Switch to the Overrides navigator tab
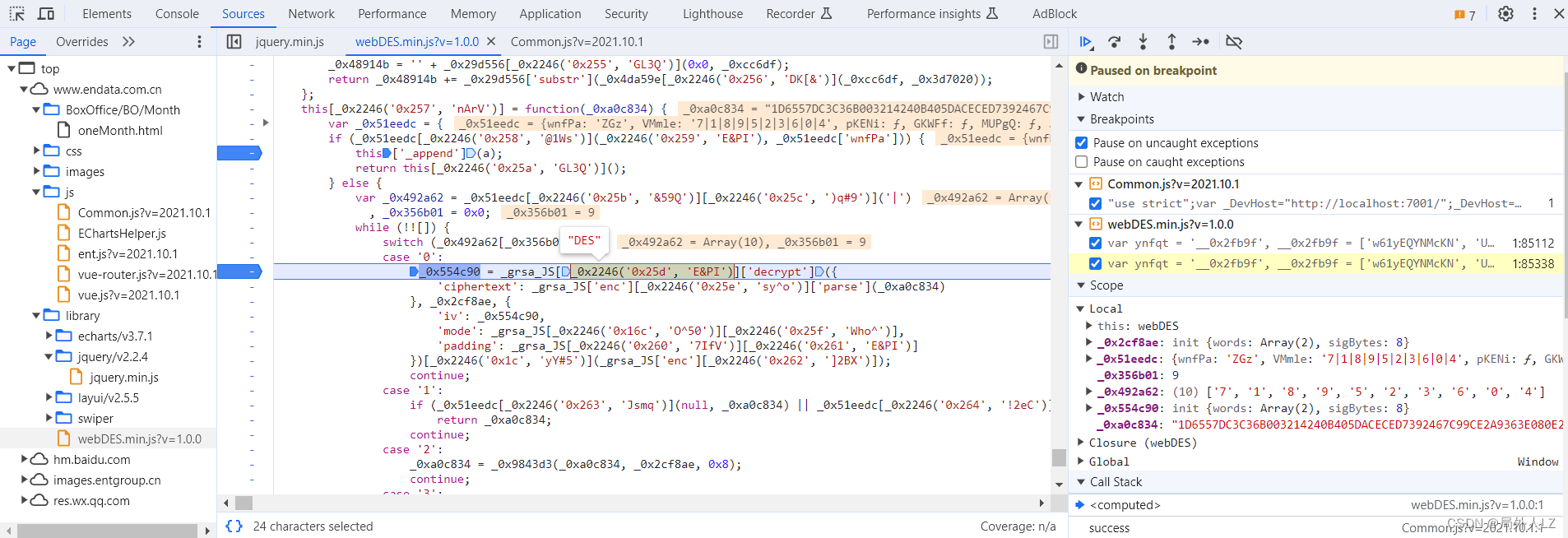1568x538 pixels. (x=82, y=42)
